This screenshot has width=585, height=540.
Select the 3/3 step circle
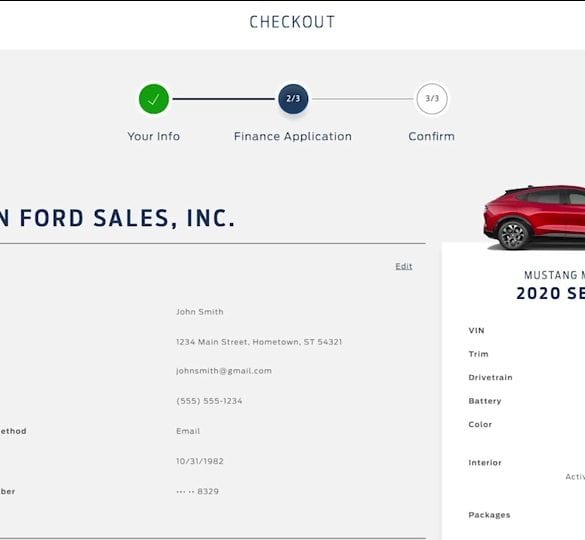432,99
